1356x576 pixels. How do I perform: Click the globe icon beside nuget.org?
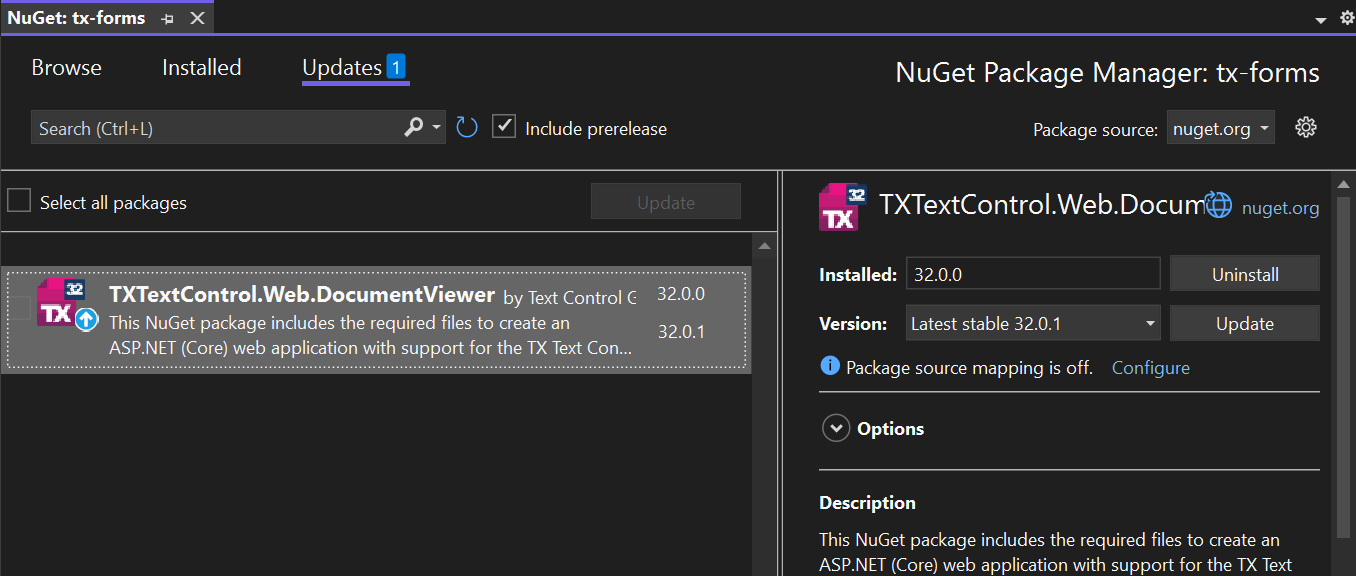click(1218, 204)
